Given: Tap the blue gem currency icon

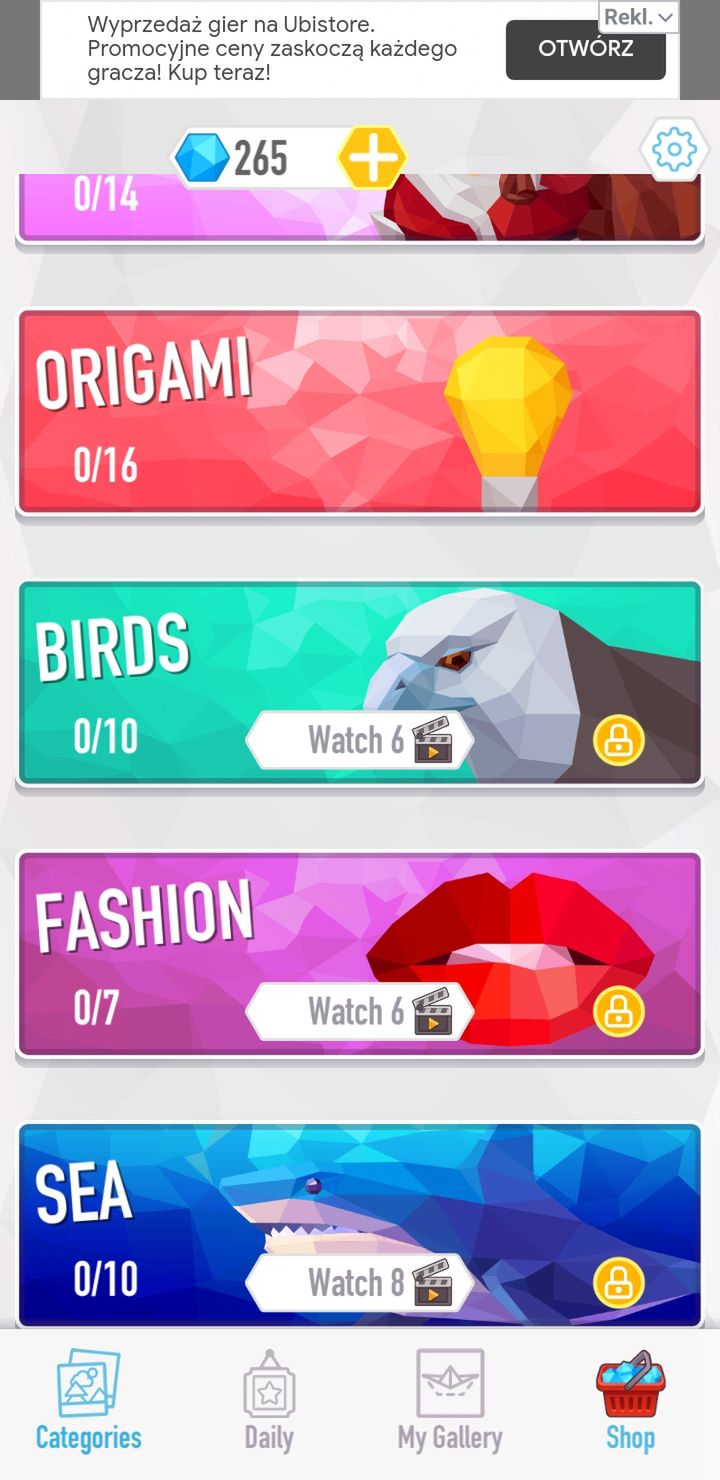Looking at the screenshot, I should 202,158.
